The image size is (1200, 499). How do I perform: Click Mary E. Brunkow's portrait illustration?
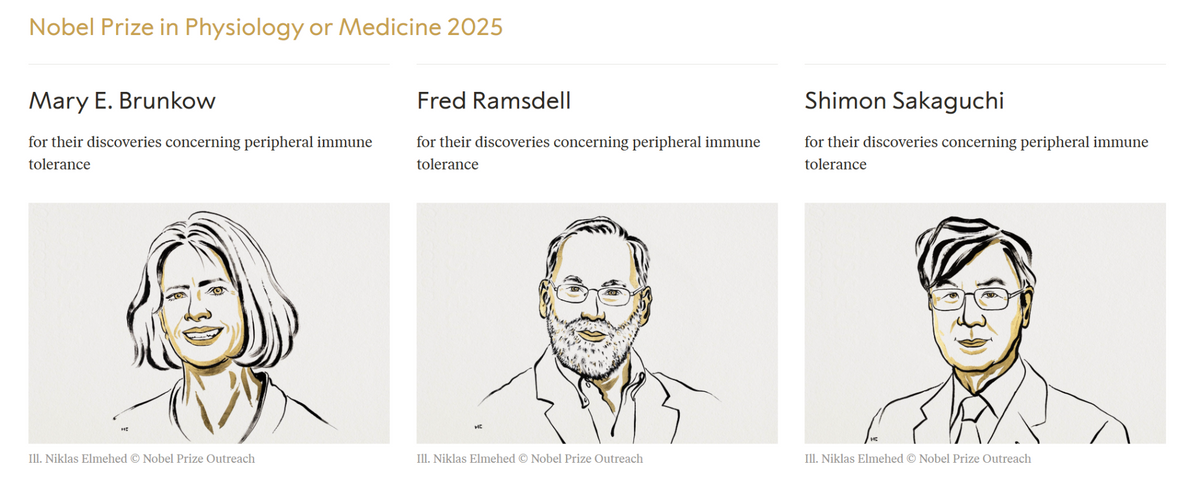tap(209, 322)
